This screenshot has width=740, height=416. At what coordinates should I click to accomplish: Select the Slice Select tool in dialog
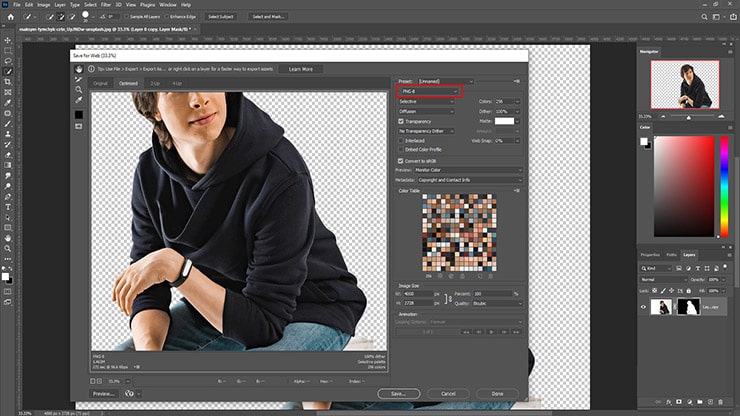tap(79, 79)
